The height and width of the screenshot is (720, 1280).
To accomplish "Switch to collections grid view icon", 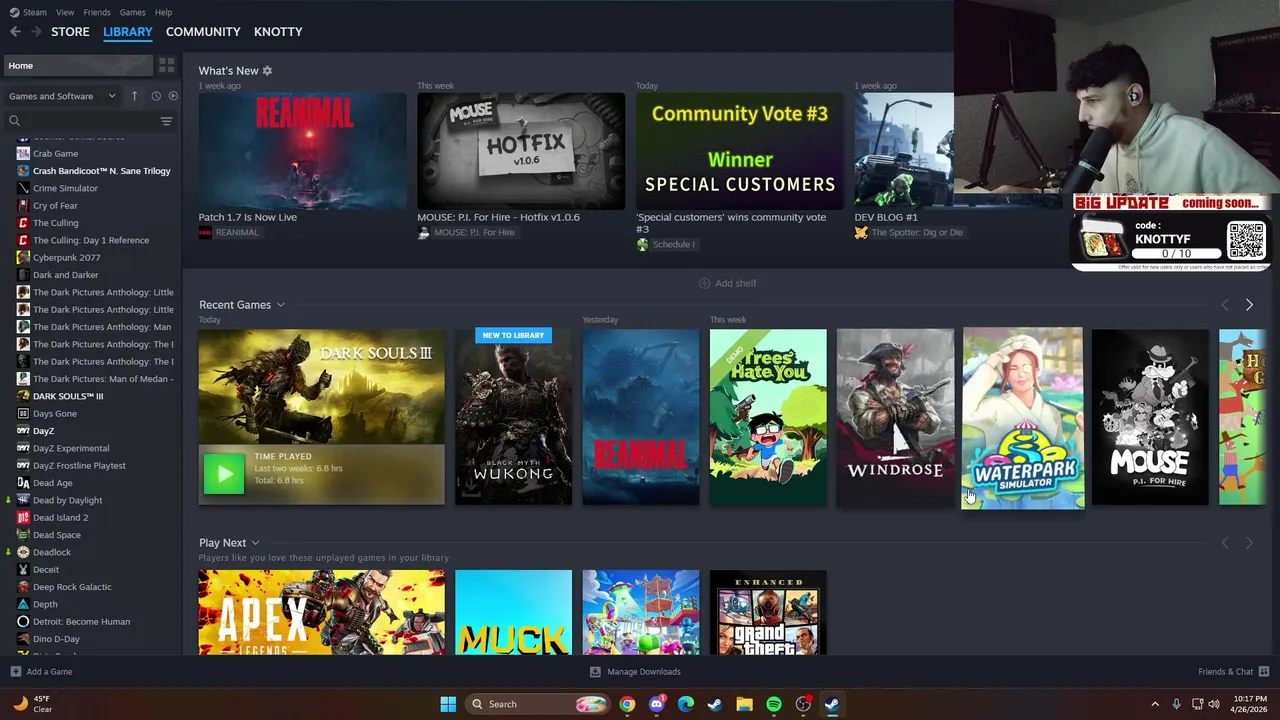I will pos(167,66).
